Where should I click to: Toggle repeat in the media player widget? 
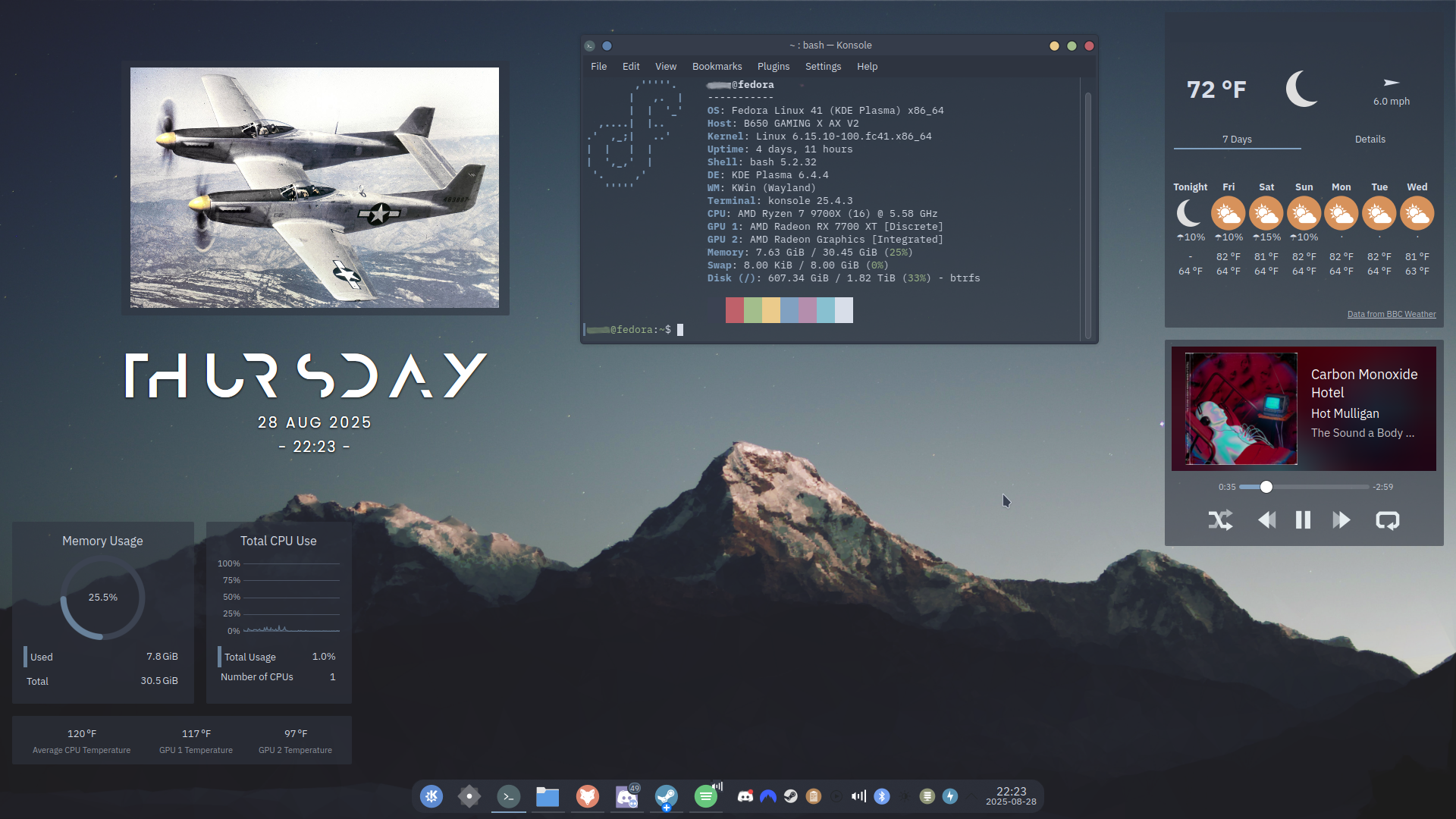pyautogui.click(x=1387, y=519)
